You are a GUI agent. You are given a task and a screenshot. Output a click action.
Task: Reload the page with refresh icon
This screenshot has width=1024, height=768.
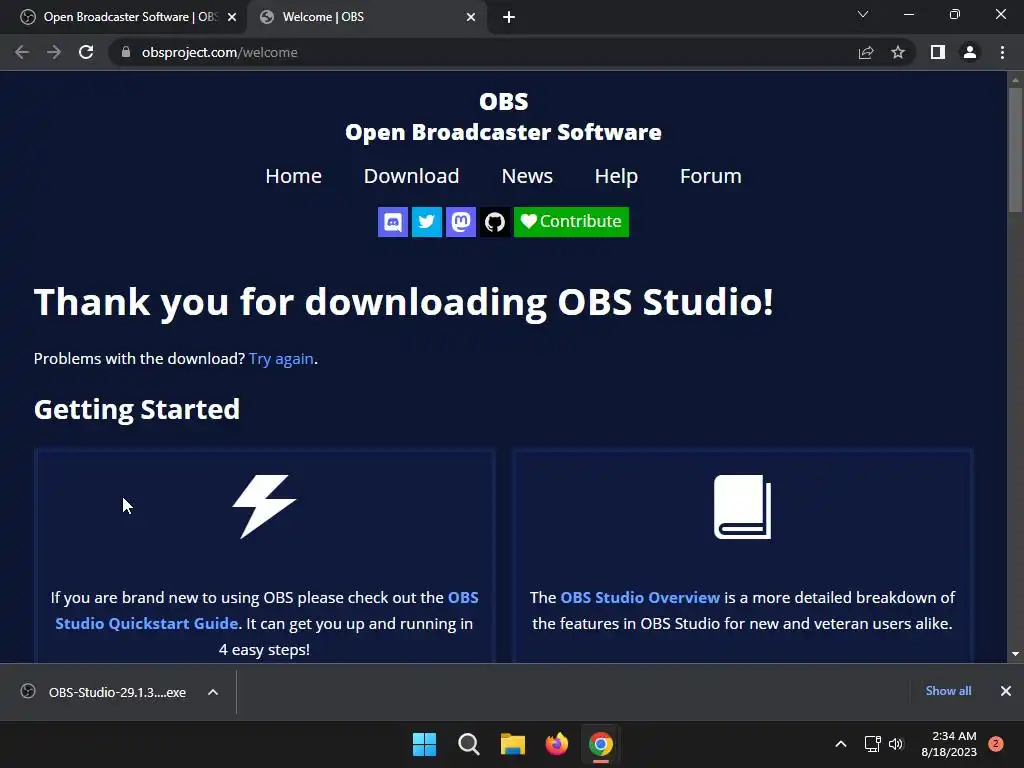(86, 52)
